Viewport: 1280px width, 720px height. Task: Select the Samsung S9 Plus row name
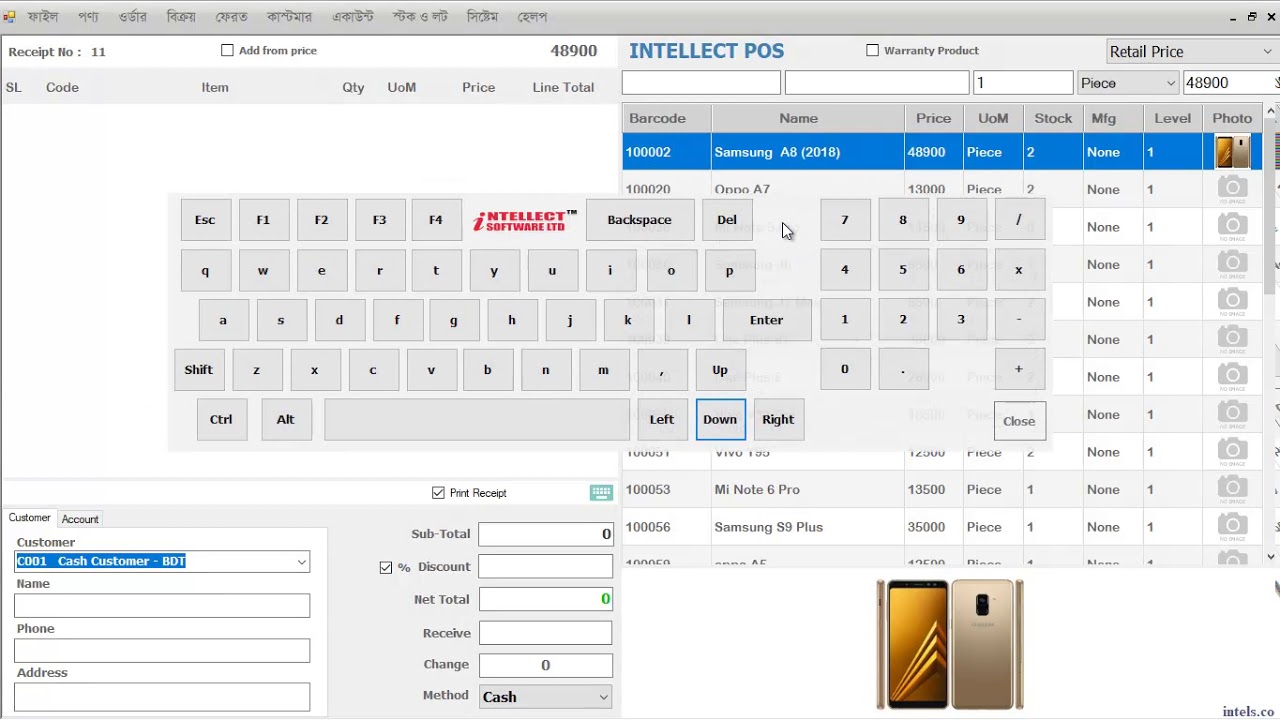(x=768, y=527)
